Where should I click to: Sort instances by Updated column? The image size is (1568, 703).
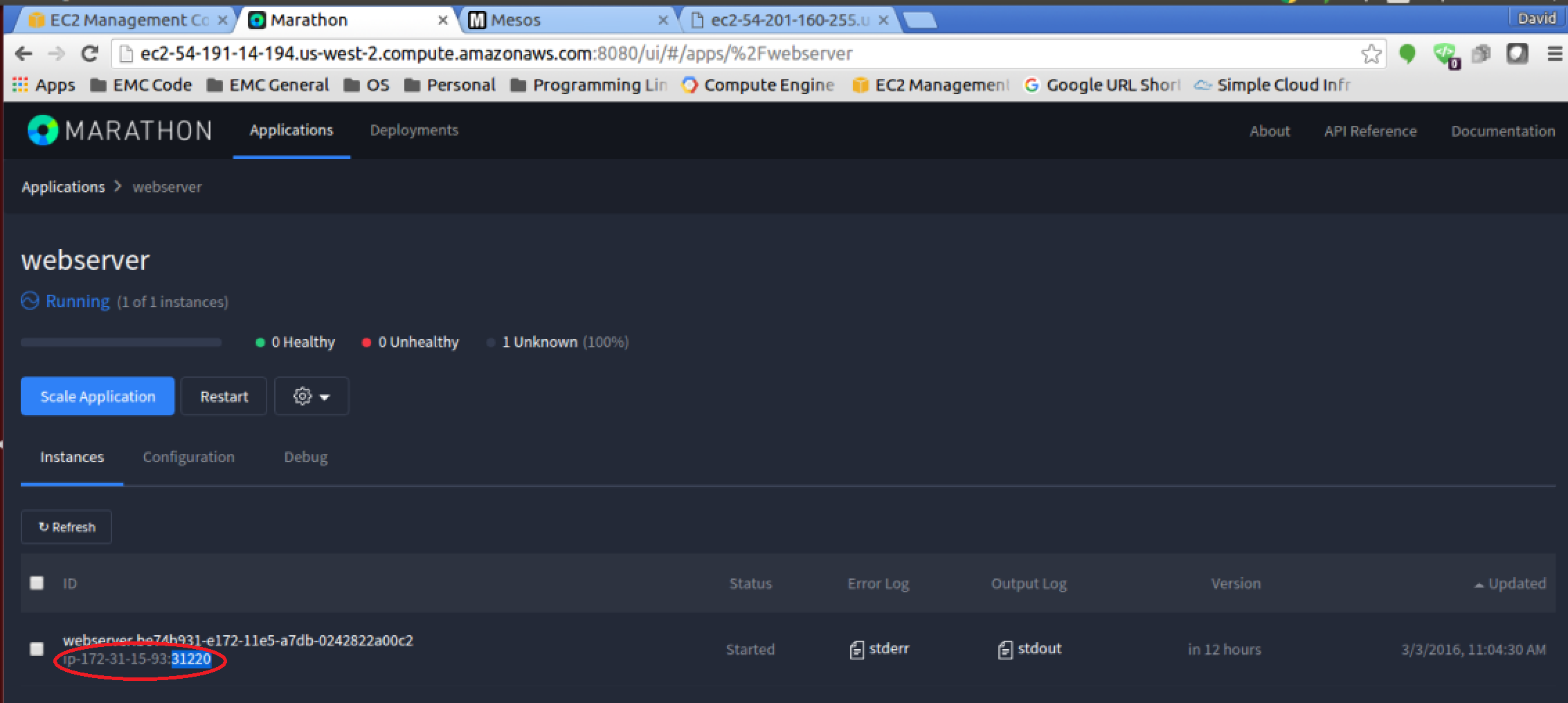pyautogui.click(x=1509, y=583)
